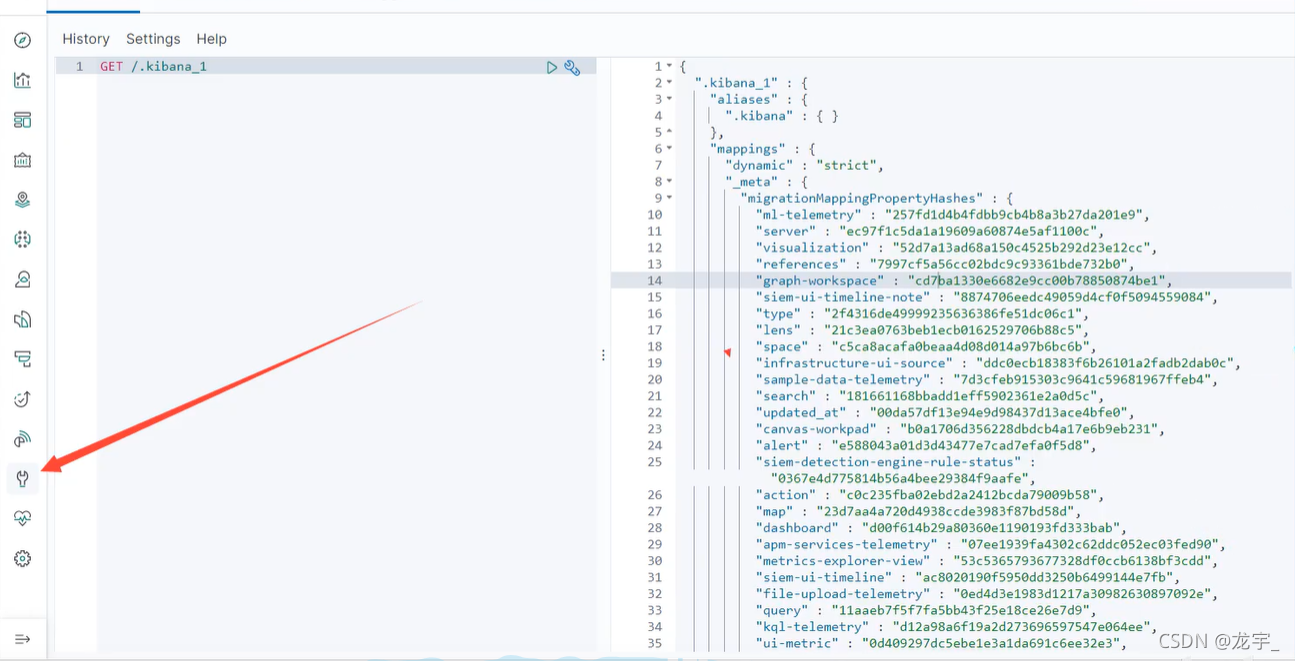Open the Metrics app icon
1295x661 pixels.
[22, 280]
